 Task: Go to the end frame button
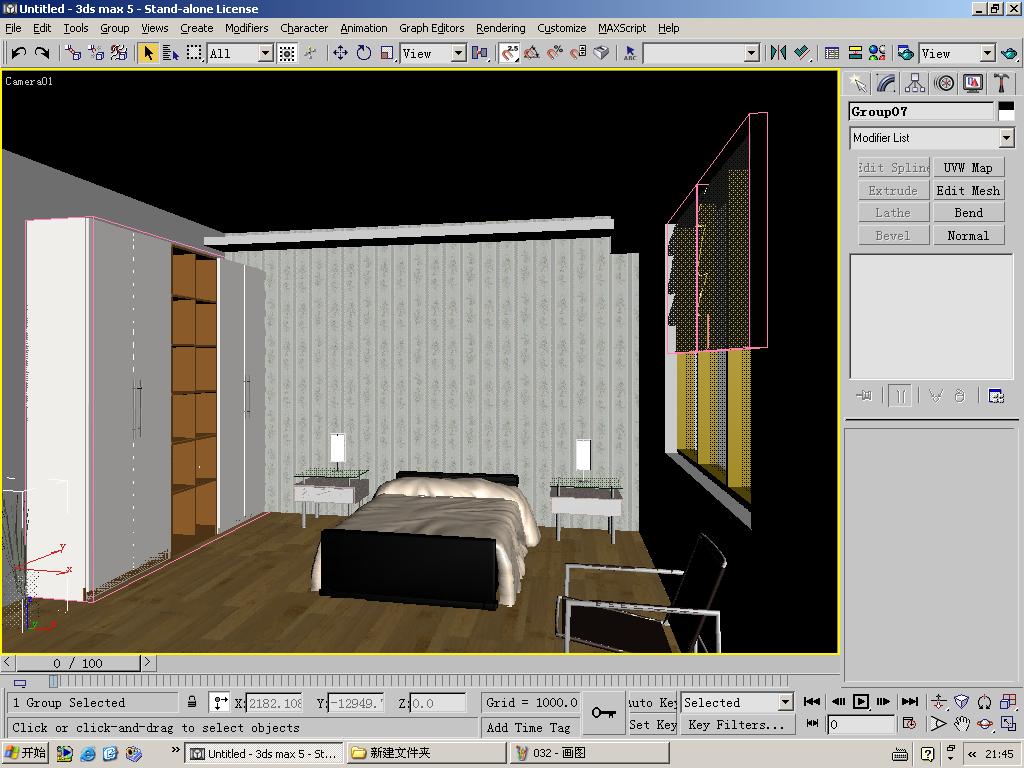pyautogui.click(x=909, y=702)
